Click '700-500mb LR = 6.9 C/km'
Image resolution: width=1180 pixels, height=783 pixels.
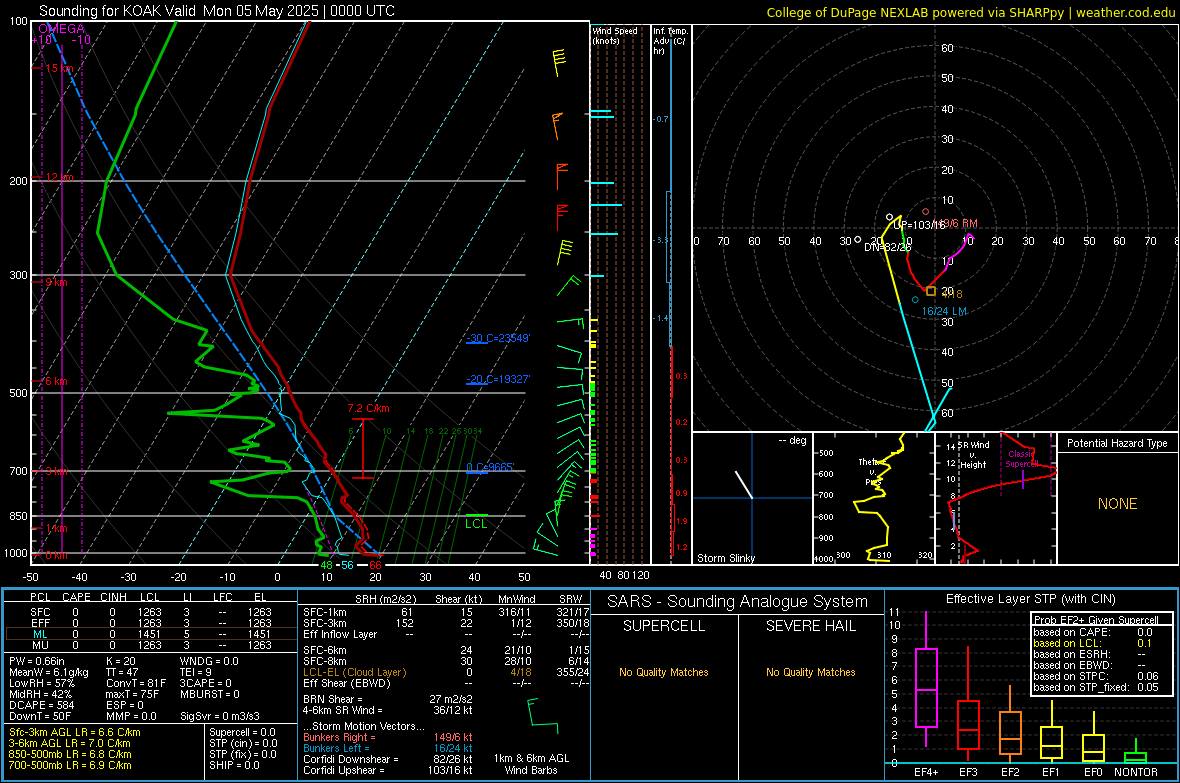pyautogui.click(x=70, y=765)
